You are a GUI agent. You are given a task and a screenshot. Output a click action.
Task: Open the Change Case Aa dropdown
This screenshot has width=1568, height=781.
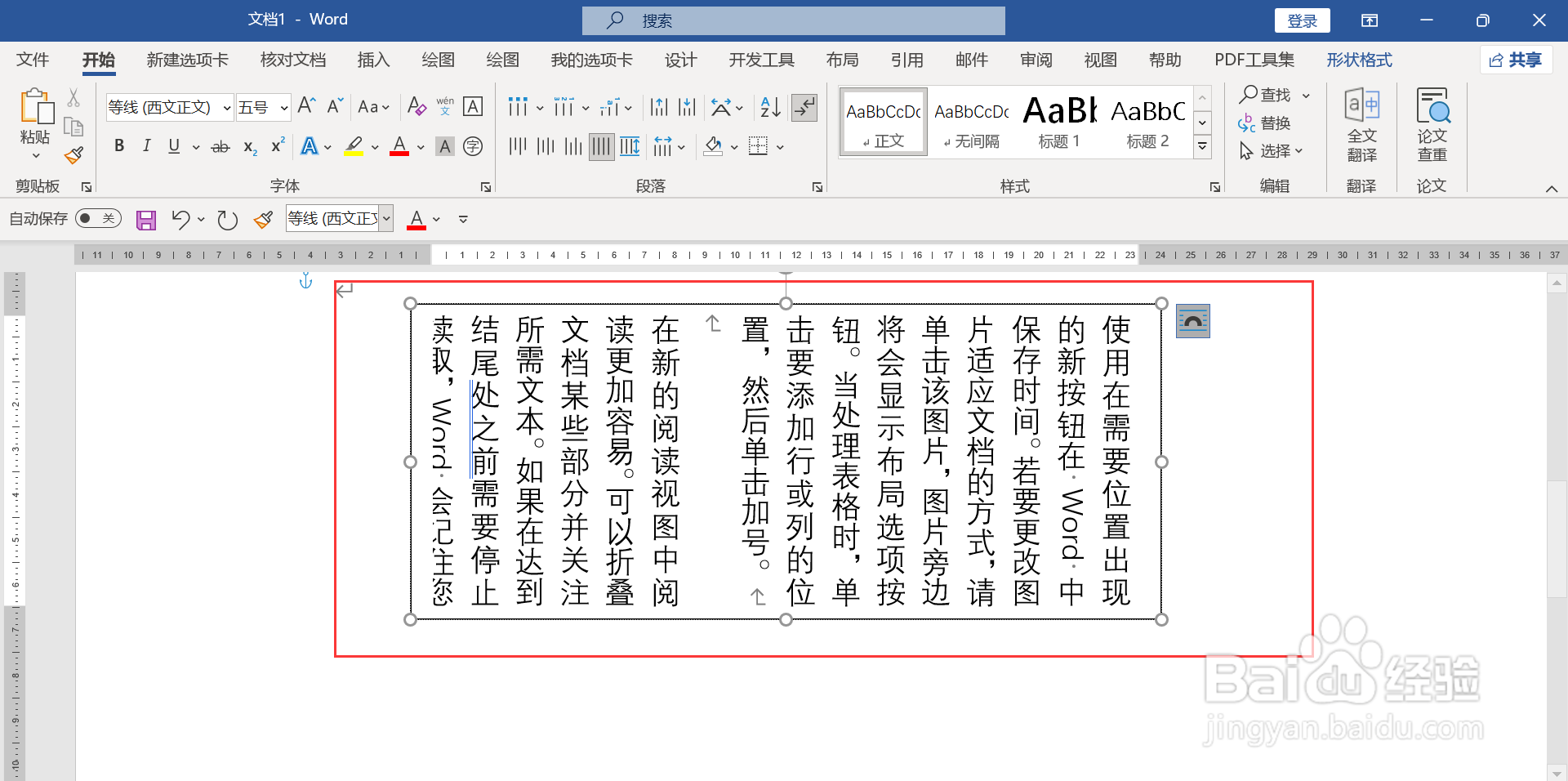[373, 106]
